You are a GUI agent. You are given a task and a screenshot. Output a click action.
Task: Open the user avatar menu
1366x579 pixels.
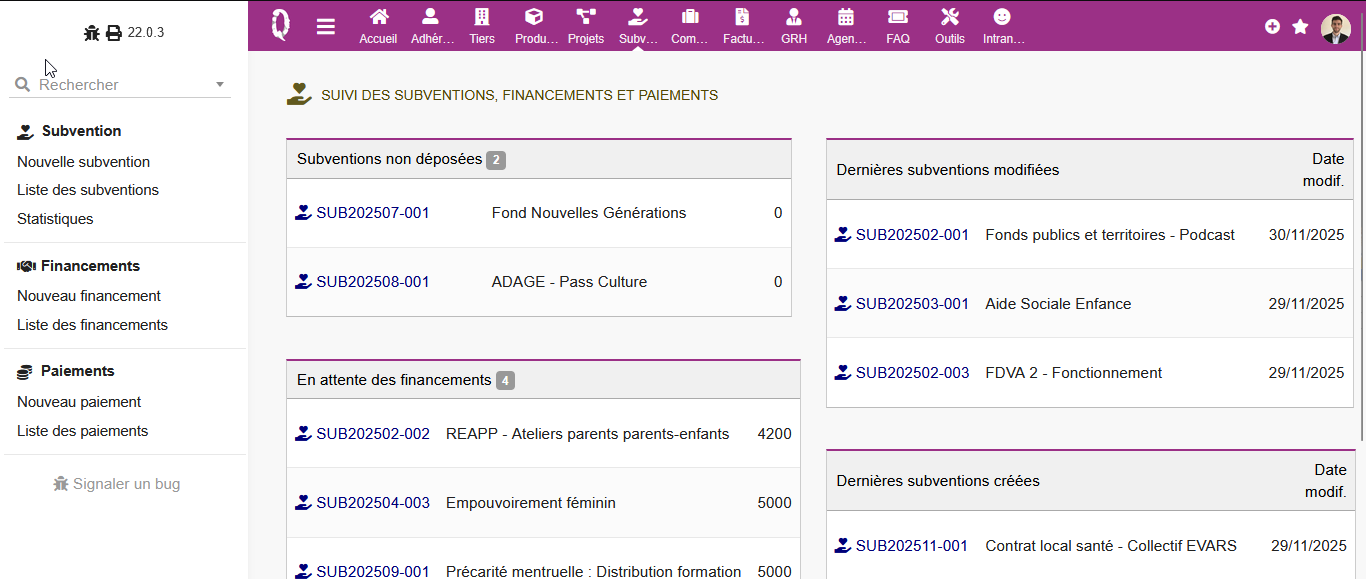pos(1336,28)
